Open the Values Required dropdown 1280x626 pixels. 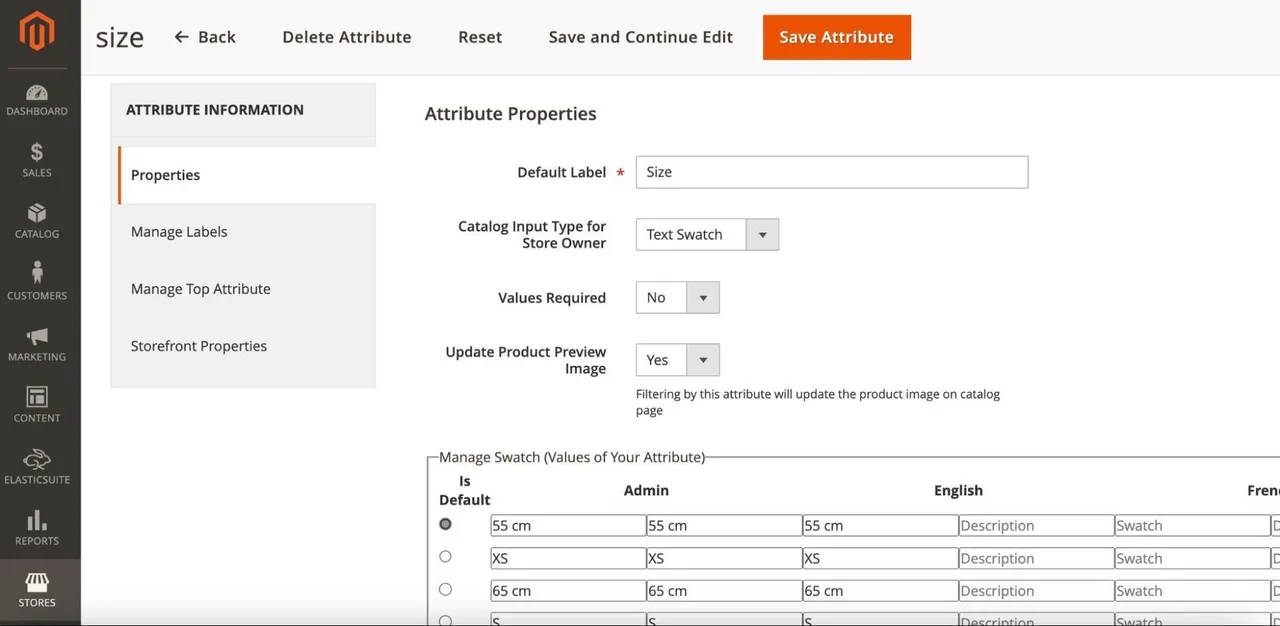[x=677, y=298]
